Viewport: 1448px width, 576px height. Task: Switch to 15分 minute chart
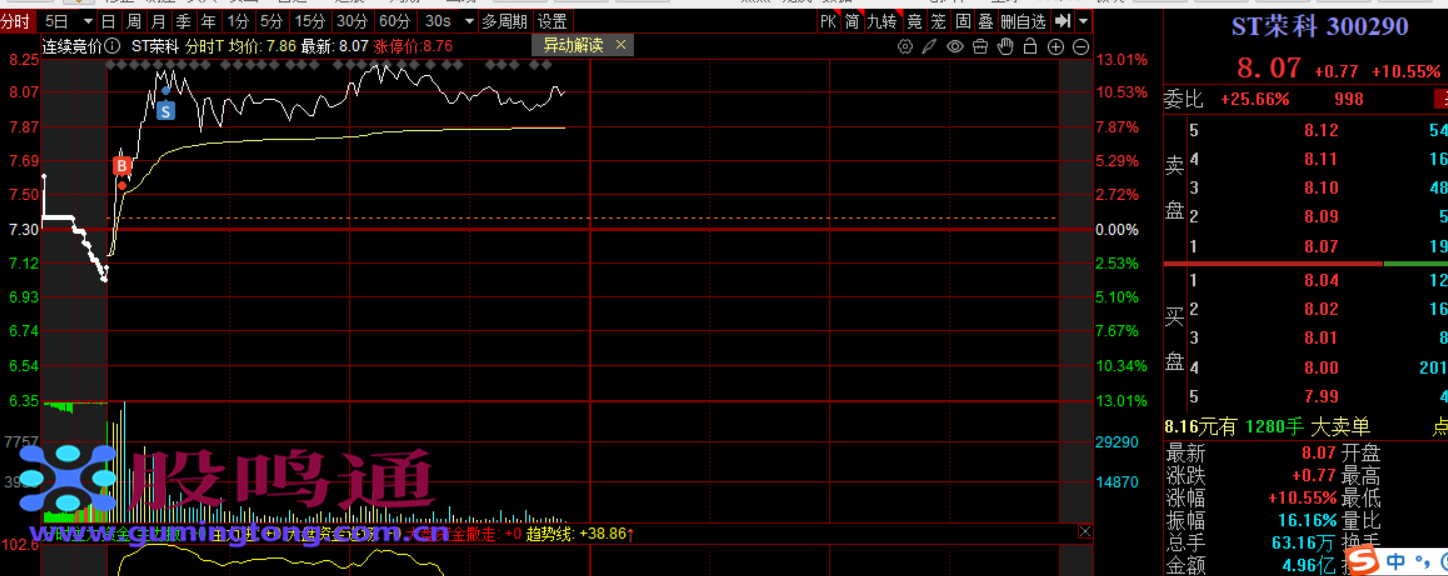tap(310, 21)
